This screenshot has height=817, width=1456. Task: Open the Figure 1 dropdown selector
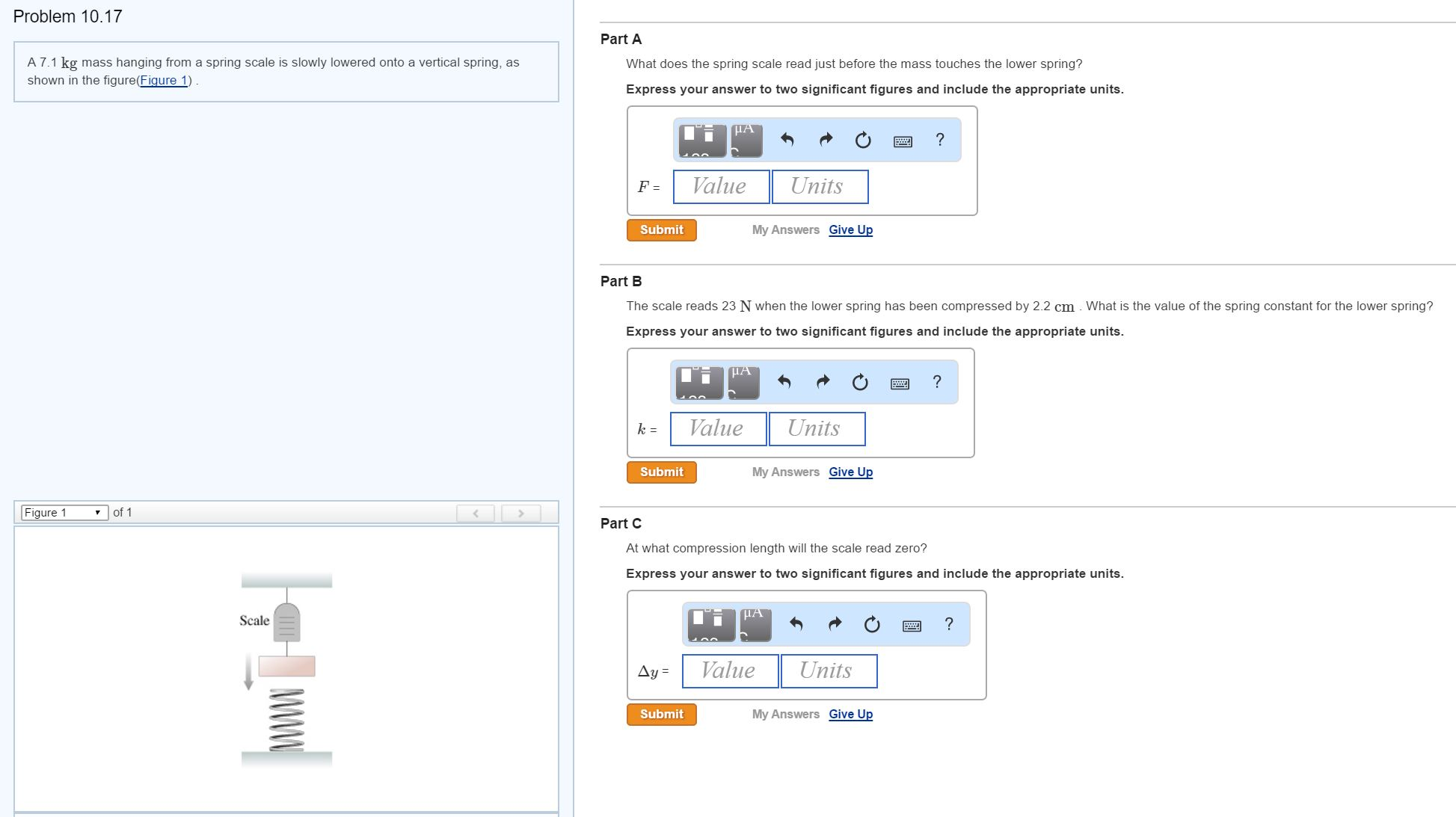64,513
